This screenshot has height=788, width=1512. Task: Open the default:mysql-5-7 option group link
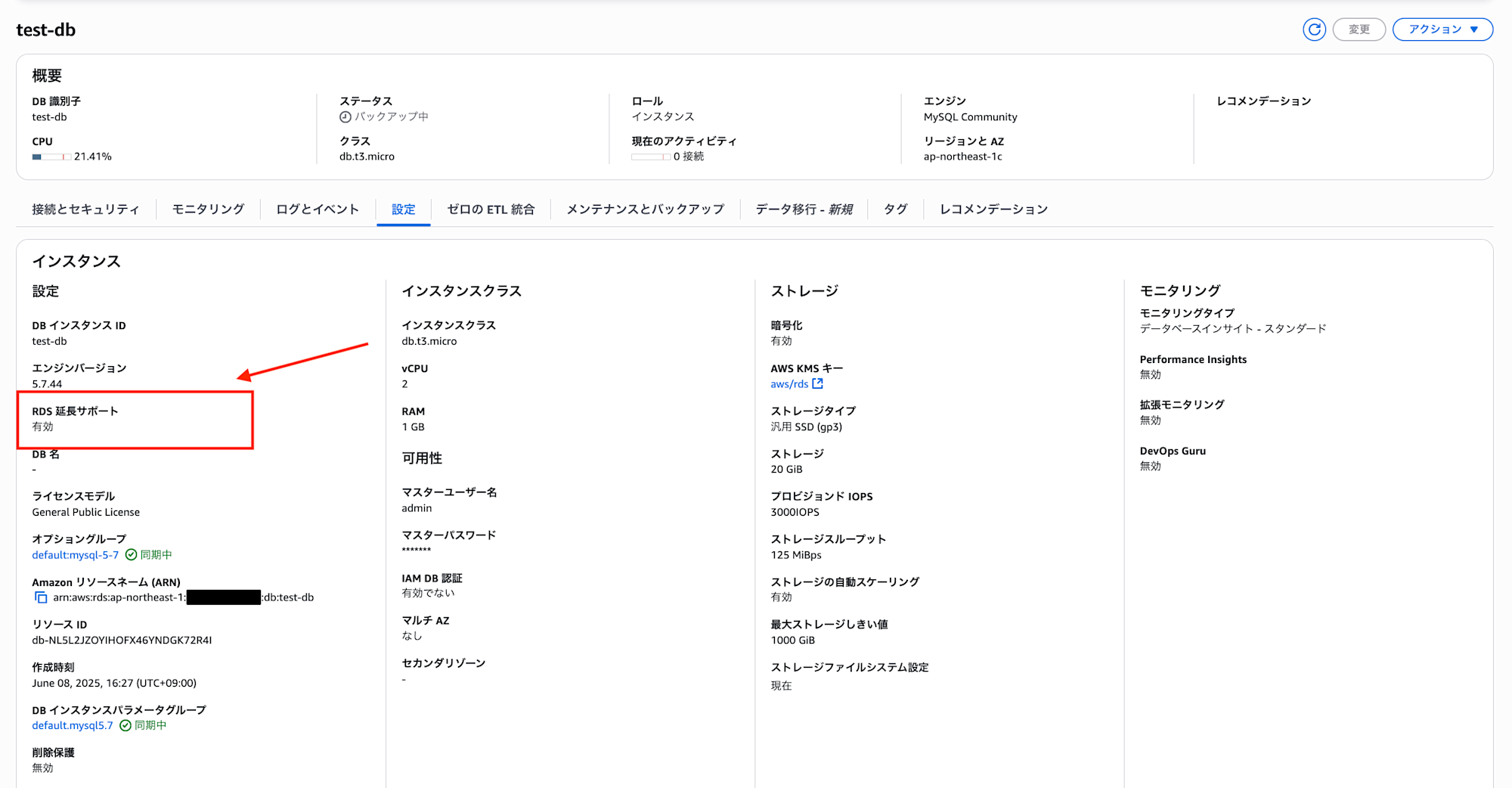click(75, 554)
